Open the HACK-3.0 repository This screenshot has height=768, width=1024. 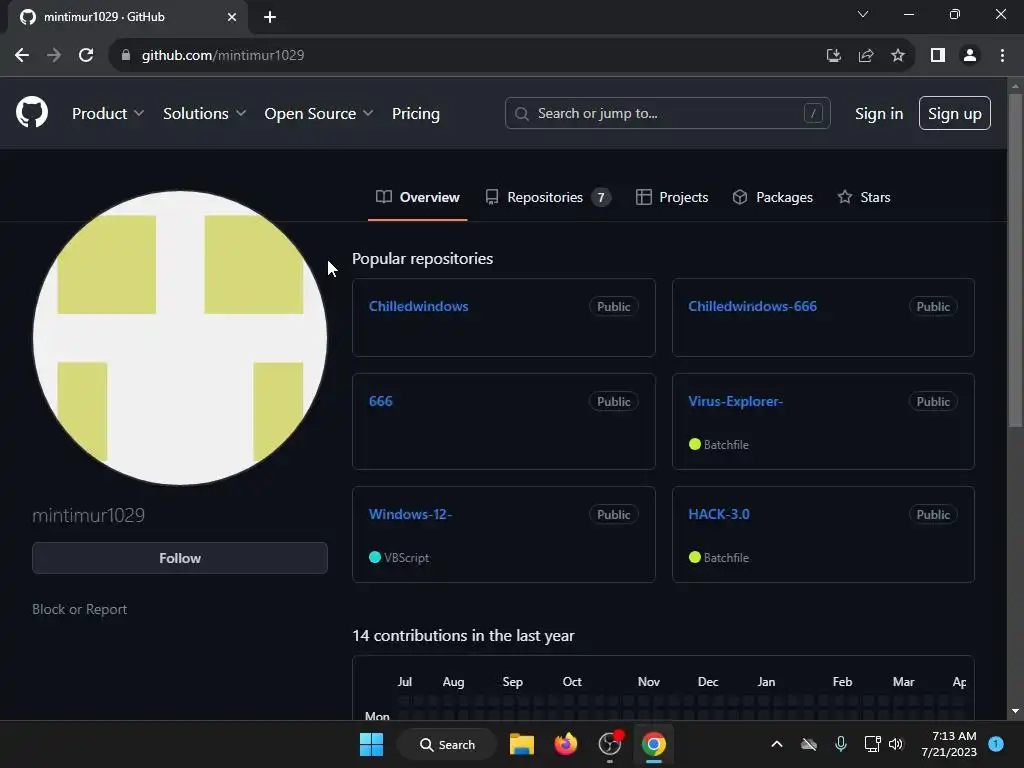coord(718,514)
